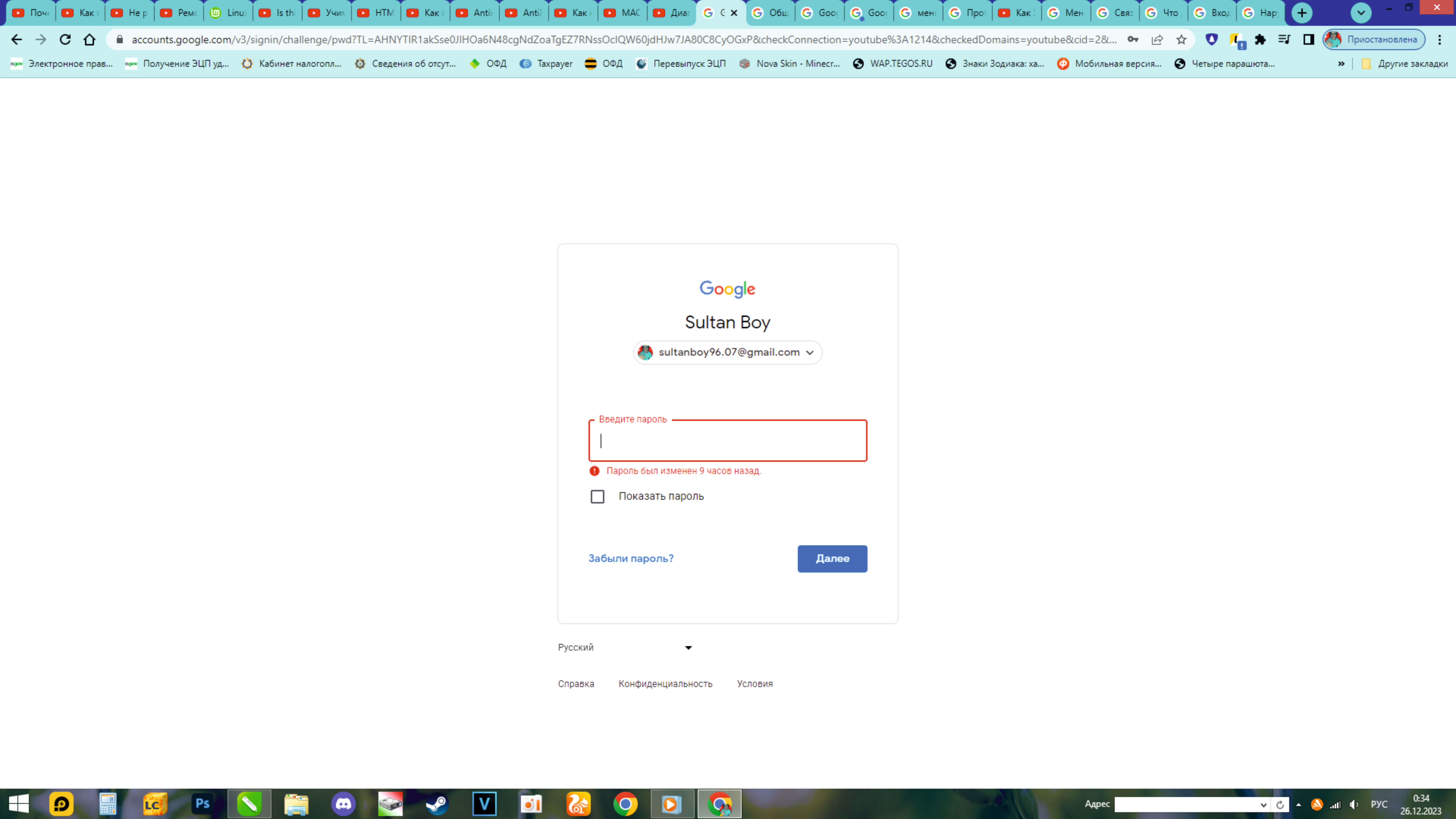Click 'Конфиденциальность' privacy link

tap(665, 683)
